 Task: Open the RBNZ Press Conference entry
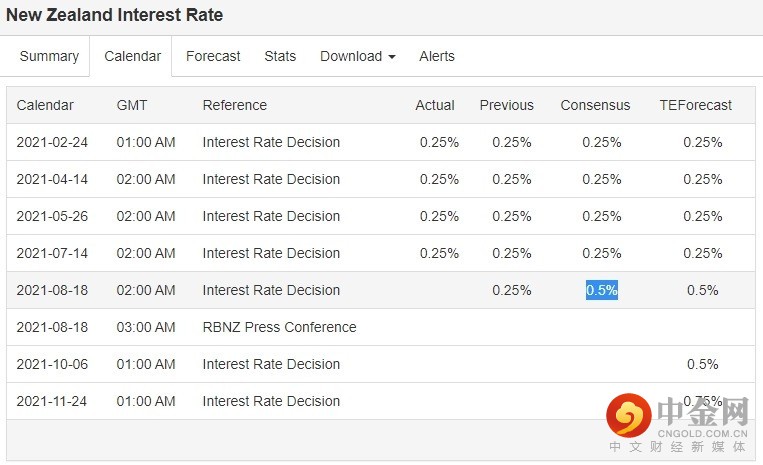[279, 327]
